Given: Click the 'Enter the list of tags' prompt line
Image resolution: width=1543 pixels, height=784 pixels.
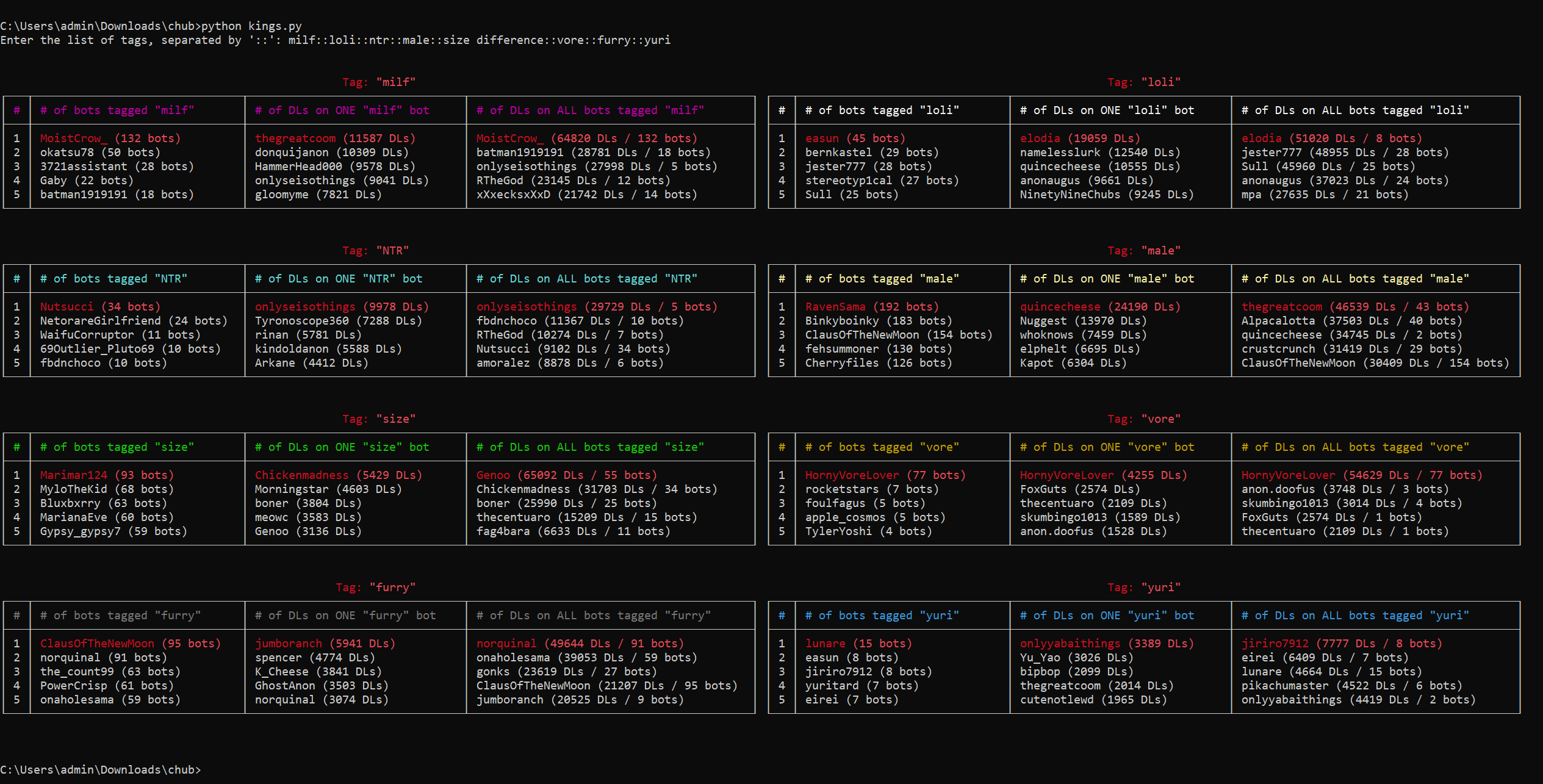Looking at the screenshot, I should pyautogui.click(x=336, y=40).
